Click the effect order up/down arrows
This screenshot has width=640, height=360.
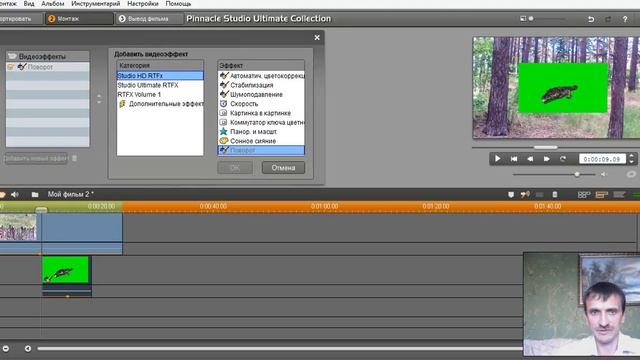99,99
